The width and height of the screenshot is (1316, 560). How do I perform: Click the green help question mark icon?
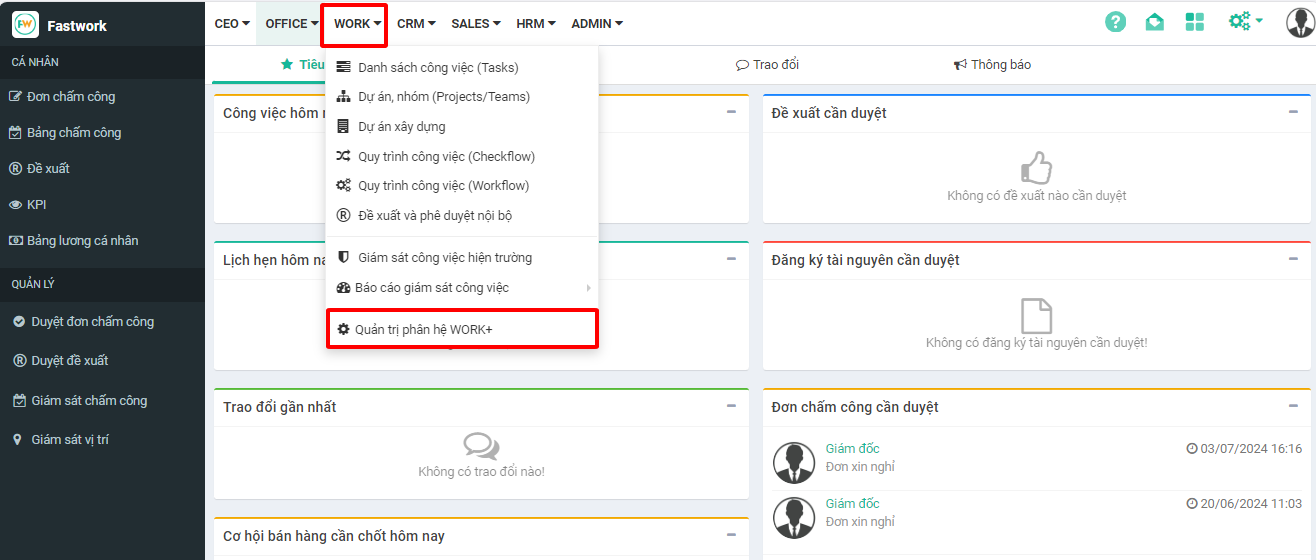point(1115,22)
